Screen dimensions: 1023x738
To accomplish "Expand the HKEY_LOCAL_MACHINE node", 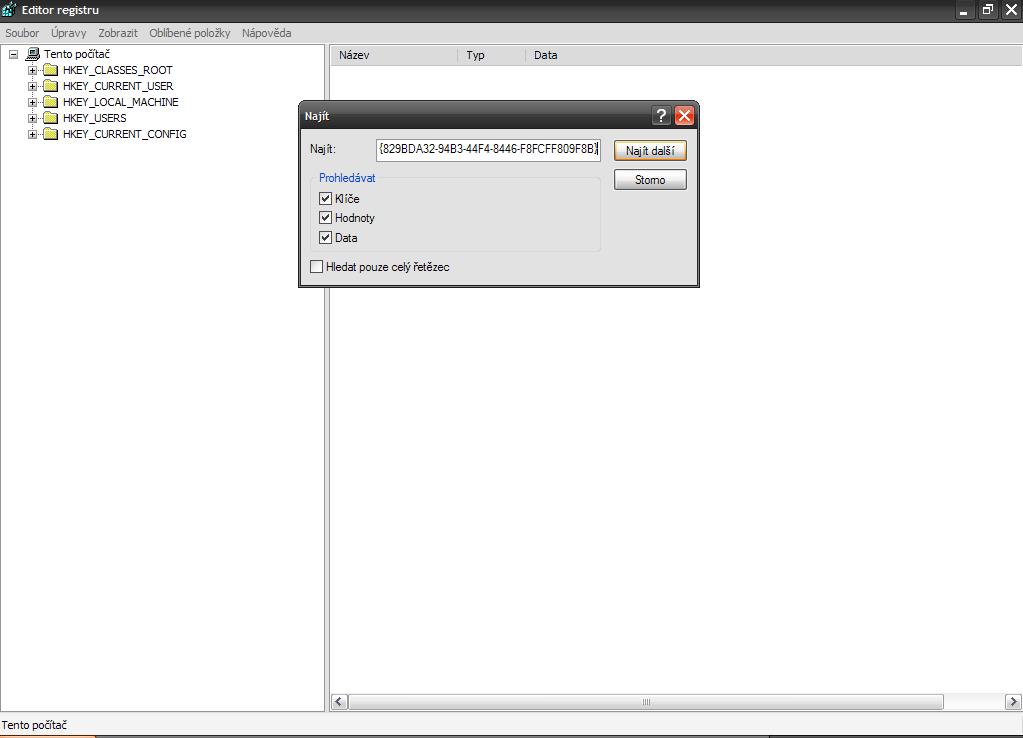I will (32, 102).
